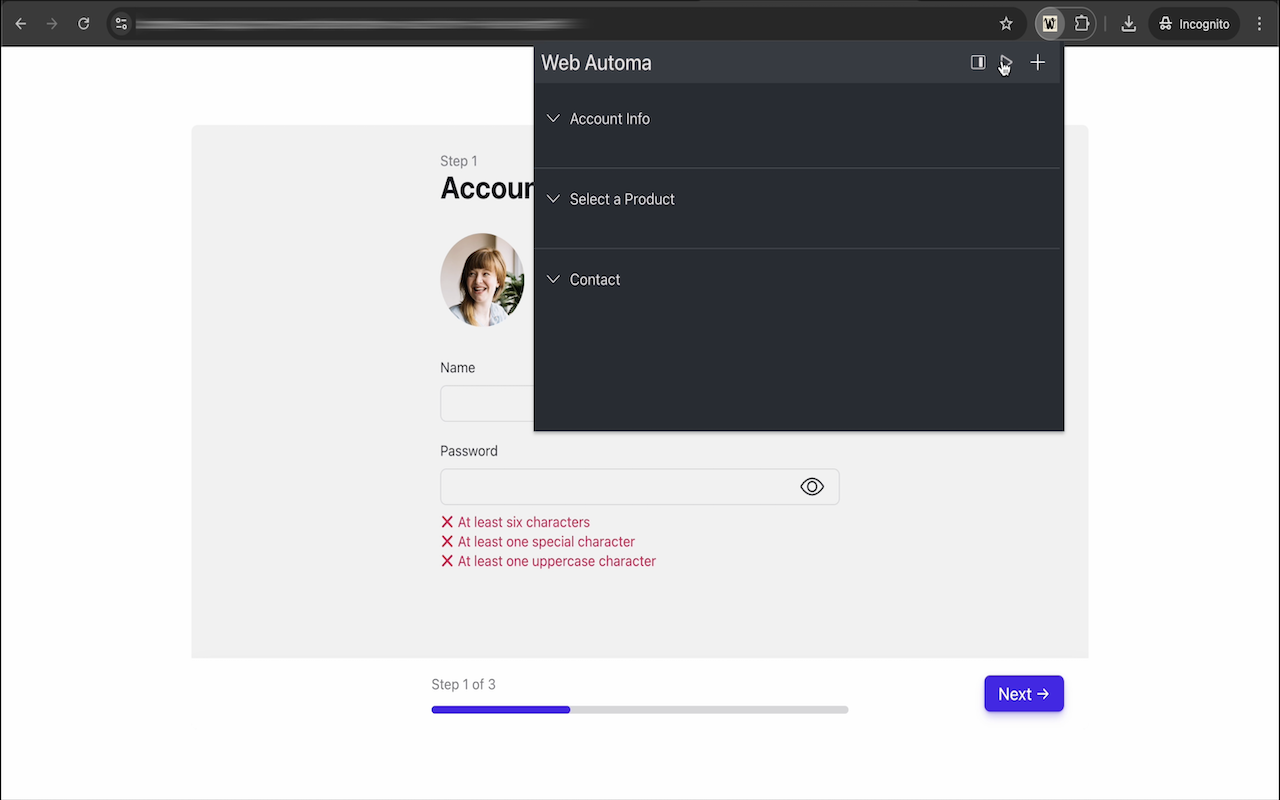Click the browser back arrow
1280x800 pixels.
pos(20,23)
